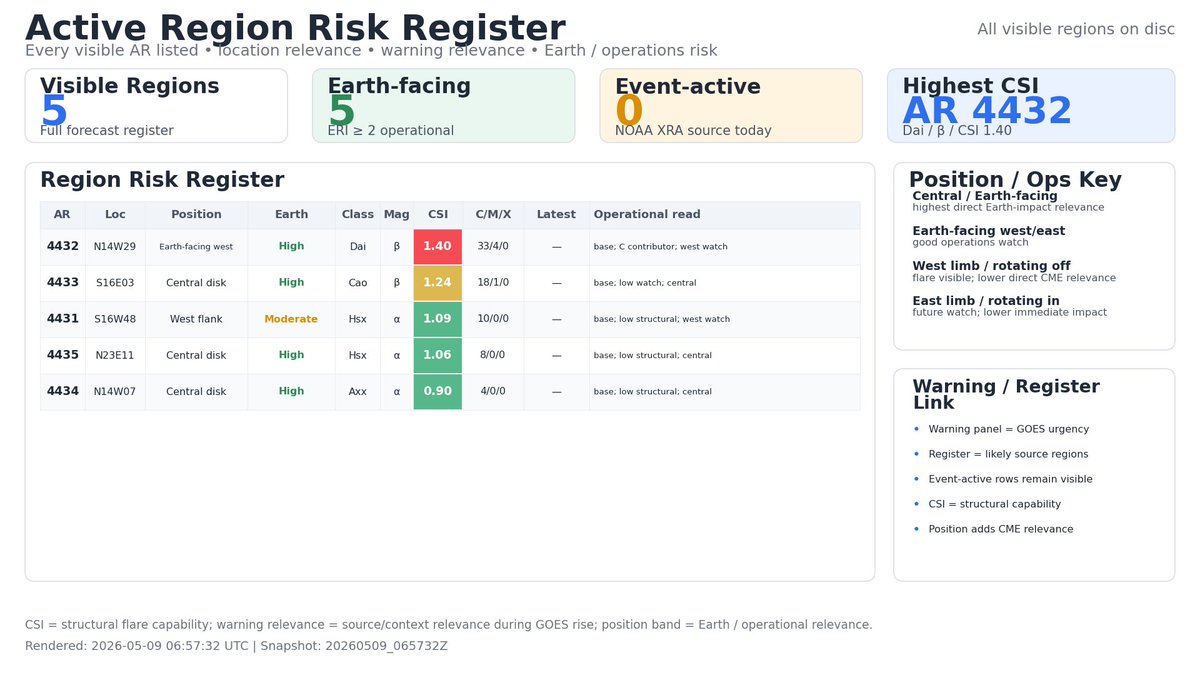This screenshot has height=675, width=1200.
Task: Click the 'West limb / rotating off' entry
Action: (x=1014, y=271)
